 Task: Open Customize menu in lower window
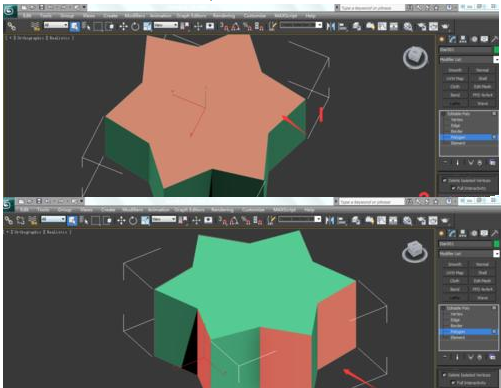tap(253, 210)
